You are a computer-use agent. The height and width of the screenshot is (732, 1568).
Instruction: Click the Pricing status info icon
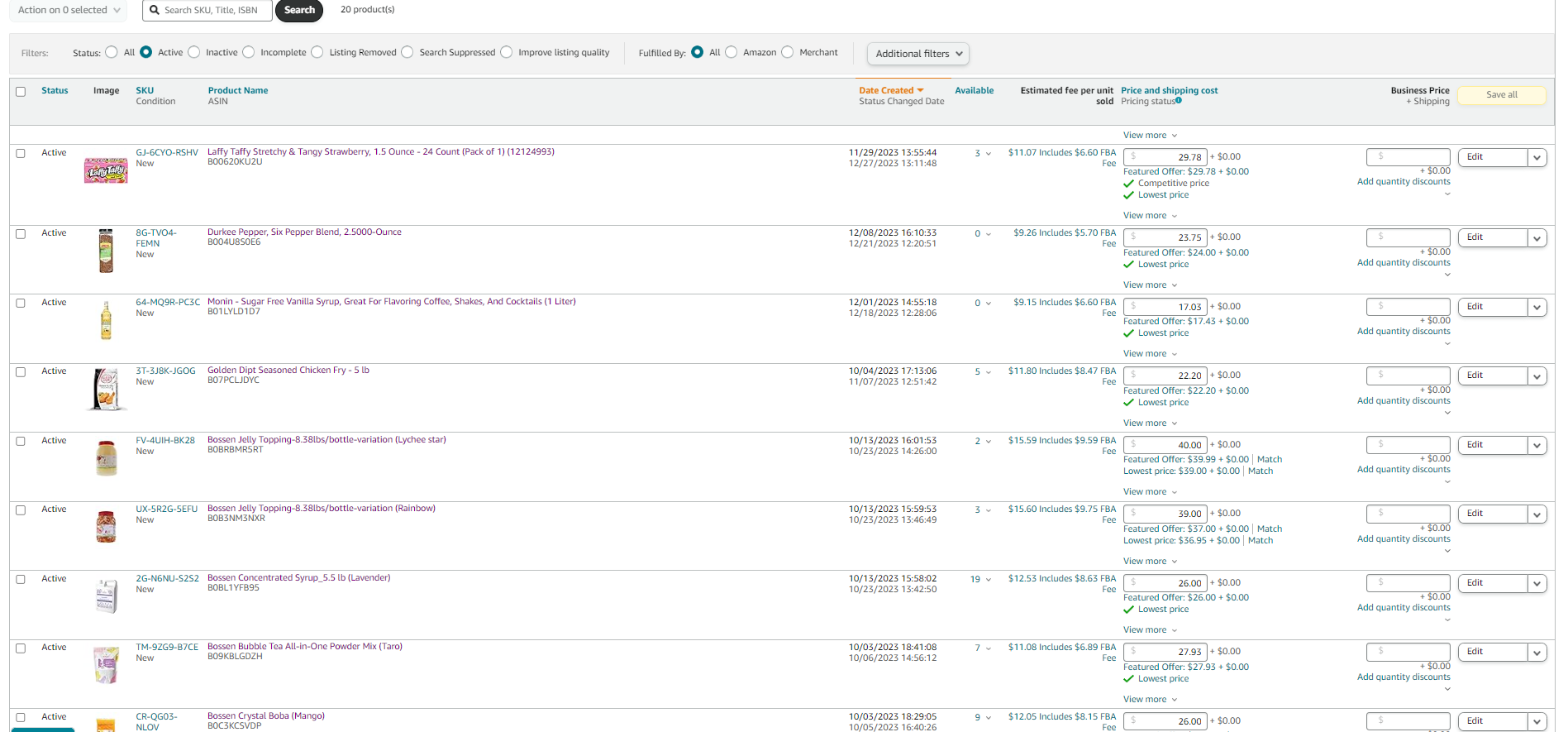coord(1179,101)
